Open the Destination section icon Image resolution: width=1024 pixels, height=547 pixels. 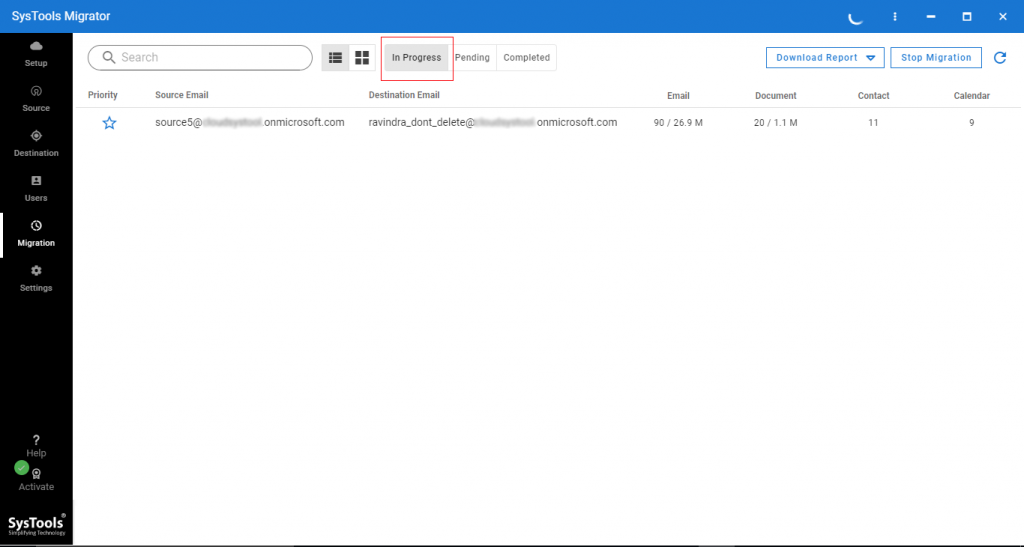click(36, 136)
